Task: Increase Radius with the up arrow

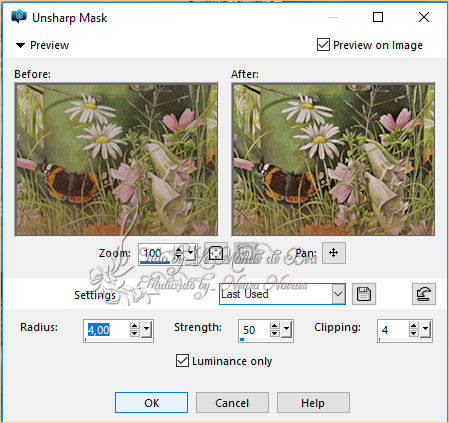Action: coord(134,326)
